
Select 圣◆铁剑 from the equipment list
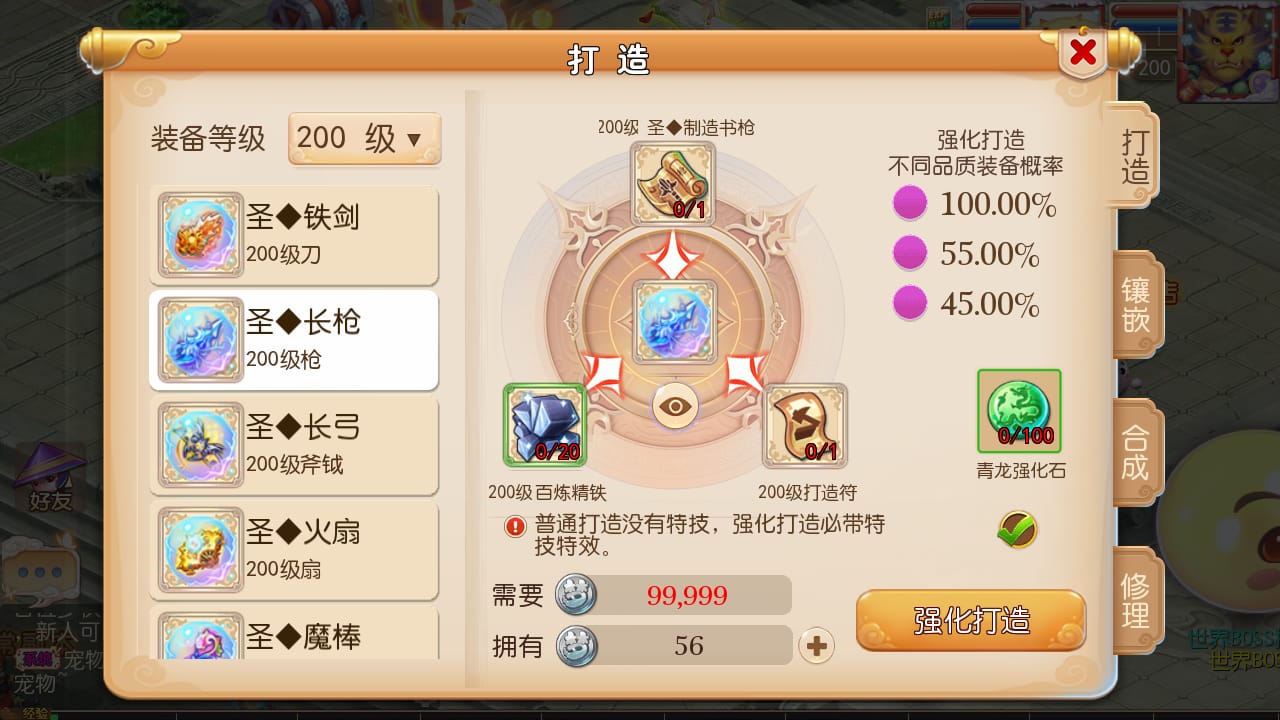pos(294,235)
